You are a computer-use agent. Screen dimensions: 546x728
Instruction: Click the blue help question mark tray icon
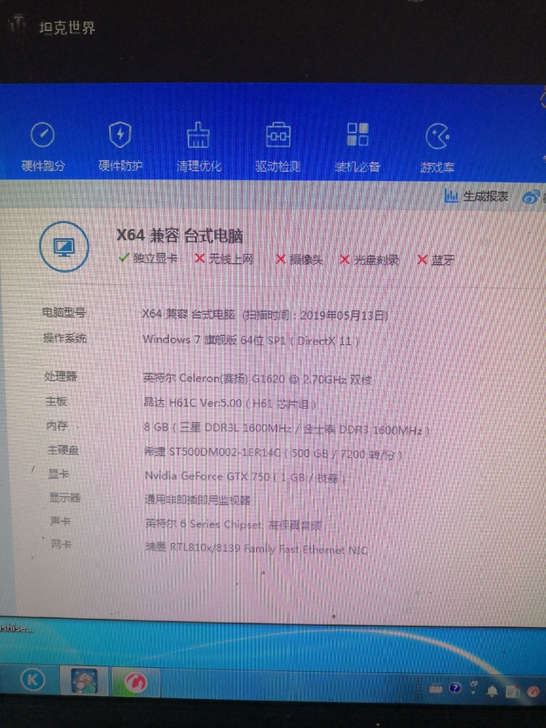pyautogui.click(x=455, y=688)
